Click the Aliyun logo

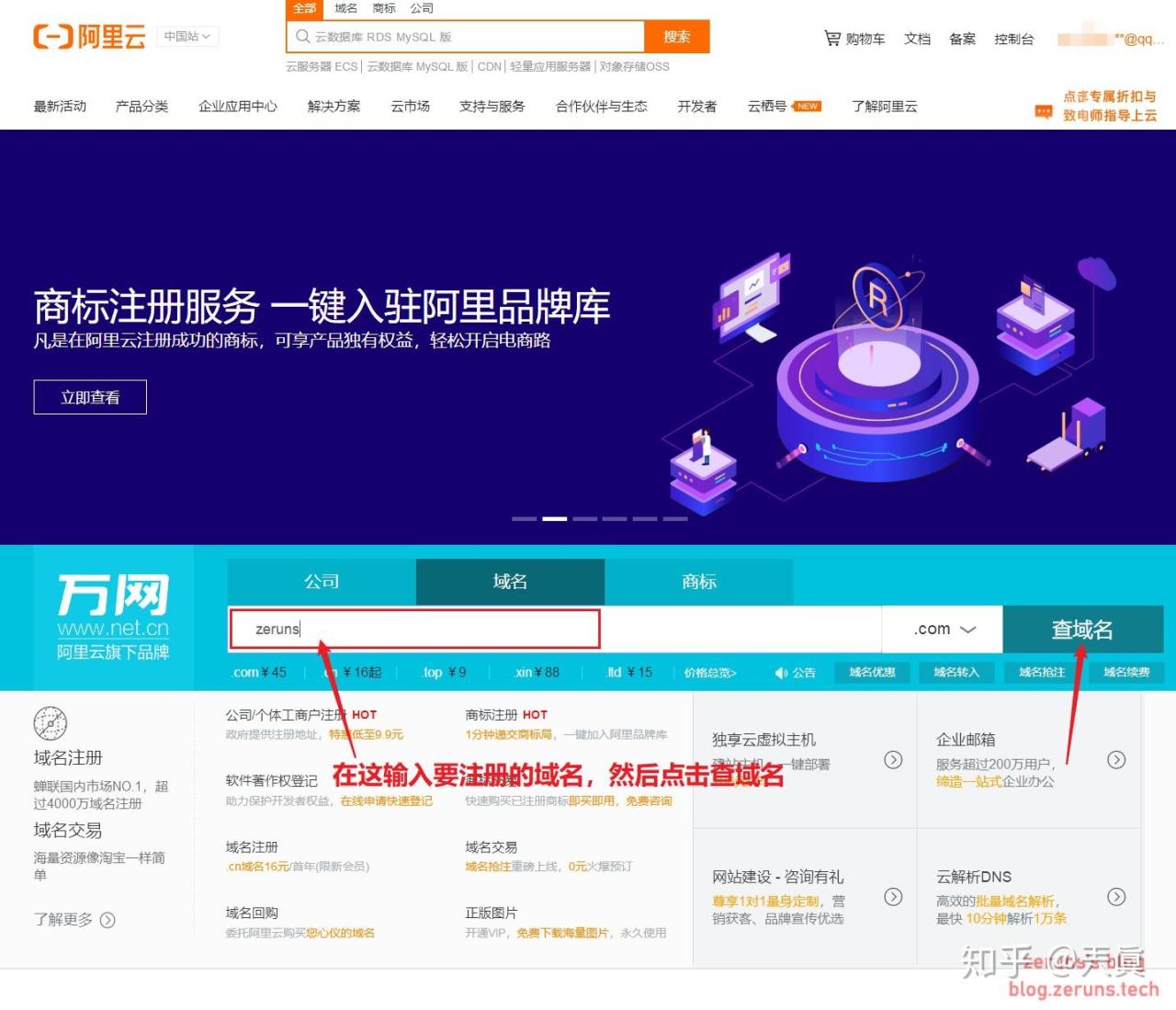click(90, 37)
